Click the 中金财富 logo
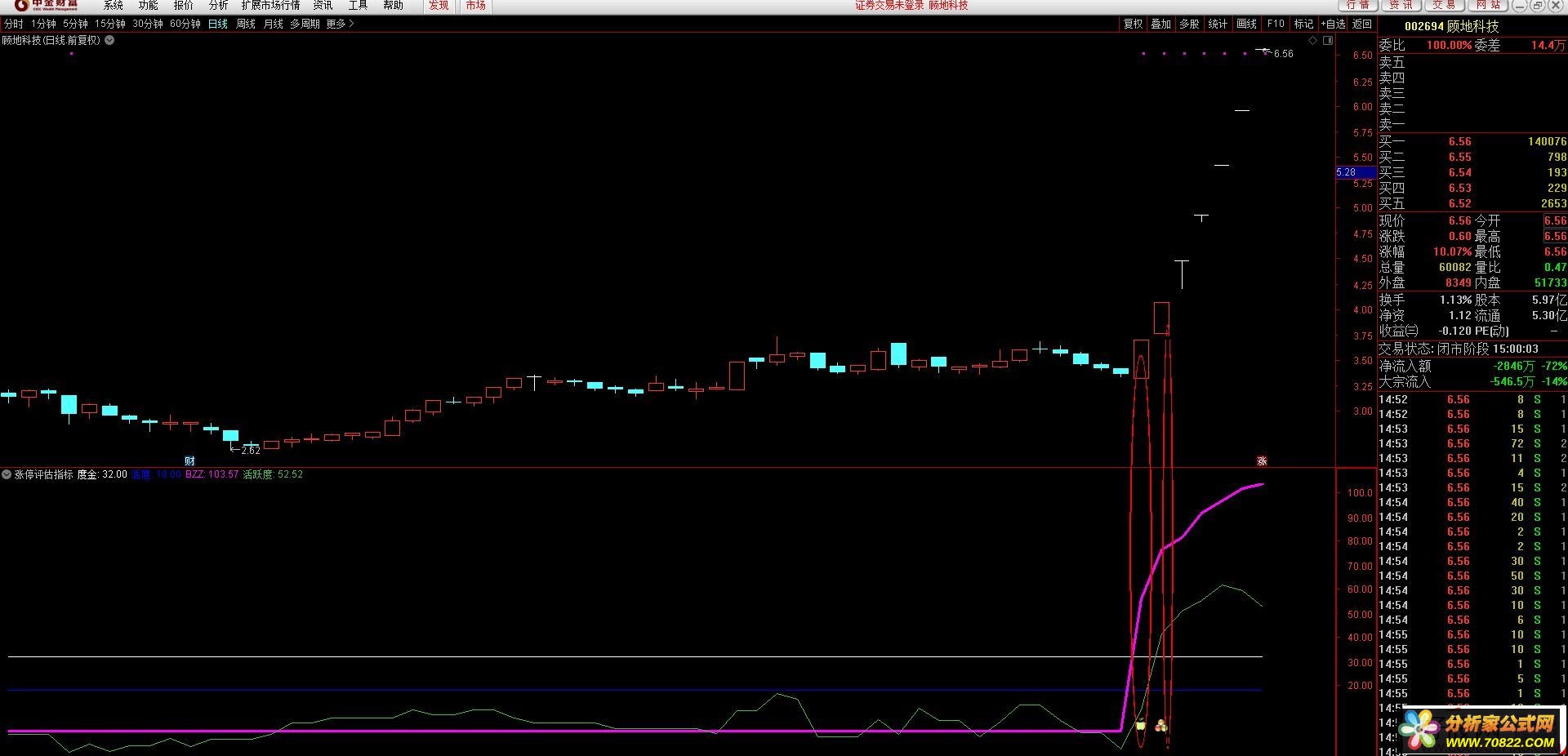Screen dimensions: 1568x756 [47, 6]
